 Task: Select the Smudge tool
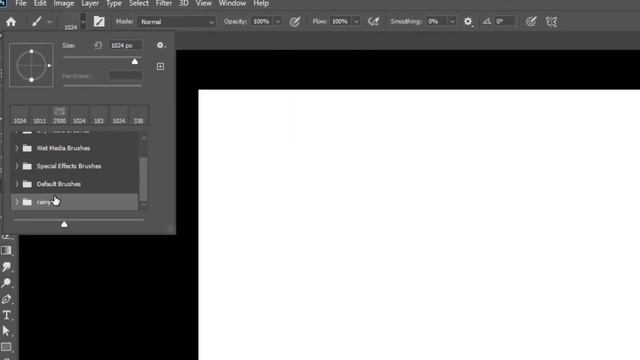coord(6,267)
